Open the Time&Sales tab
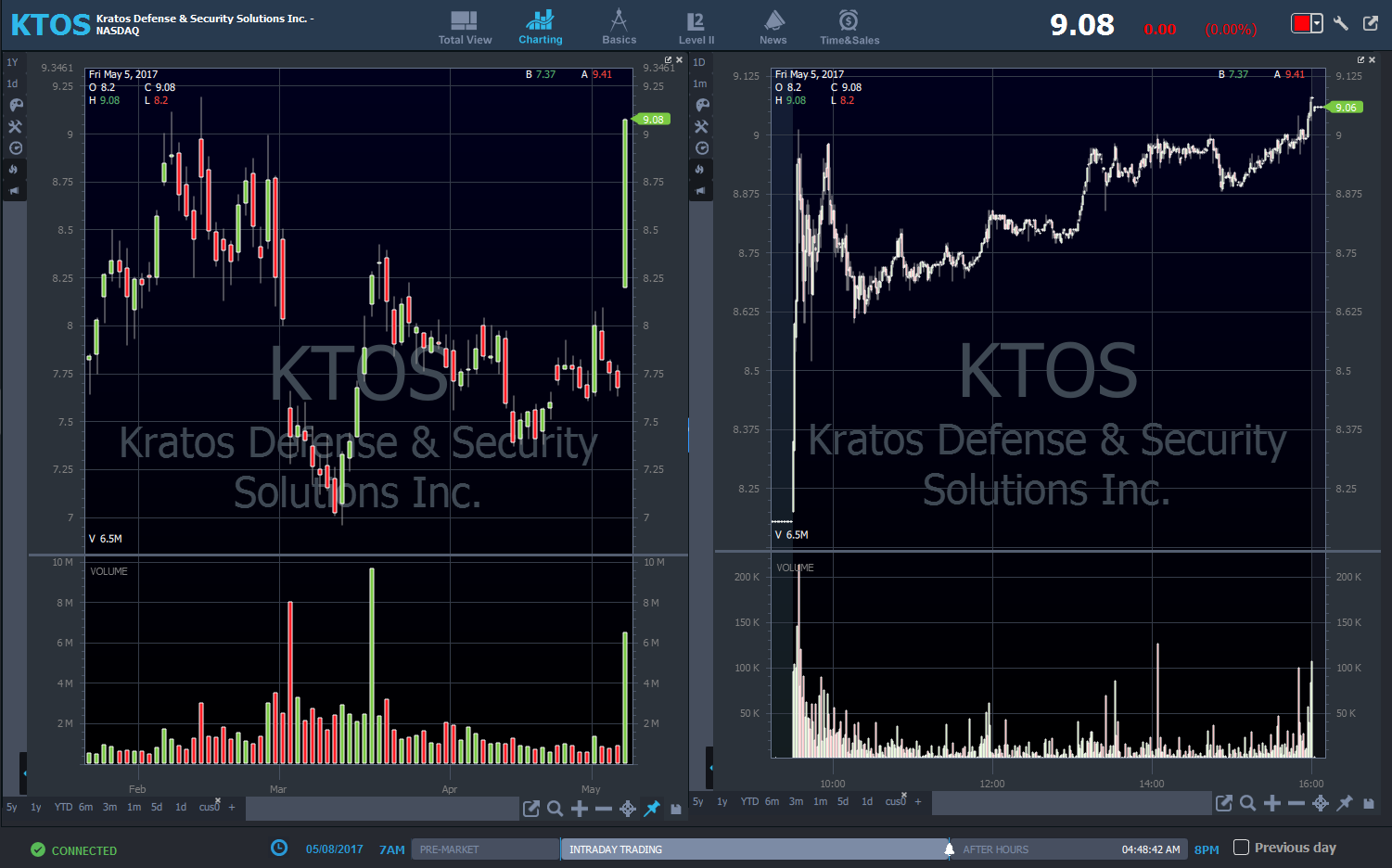This screenshot has height=868, width=1392. click(x=849, y=27)
